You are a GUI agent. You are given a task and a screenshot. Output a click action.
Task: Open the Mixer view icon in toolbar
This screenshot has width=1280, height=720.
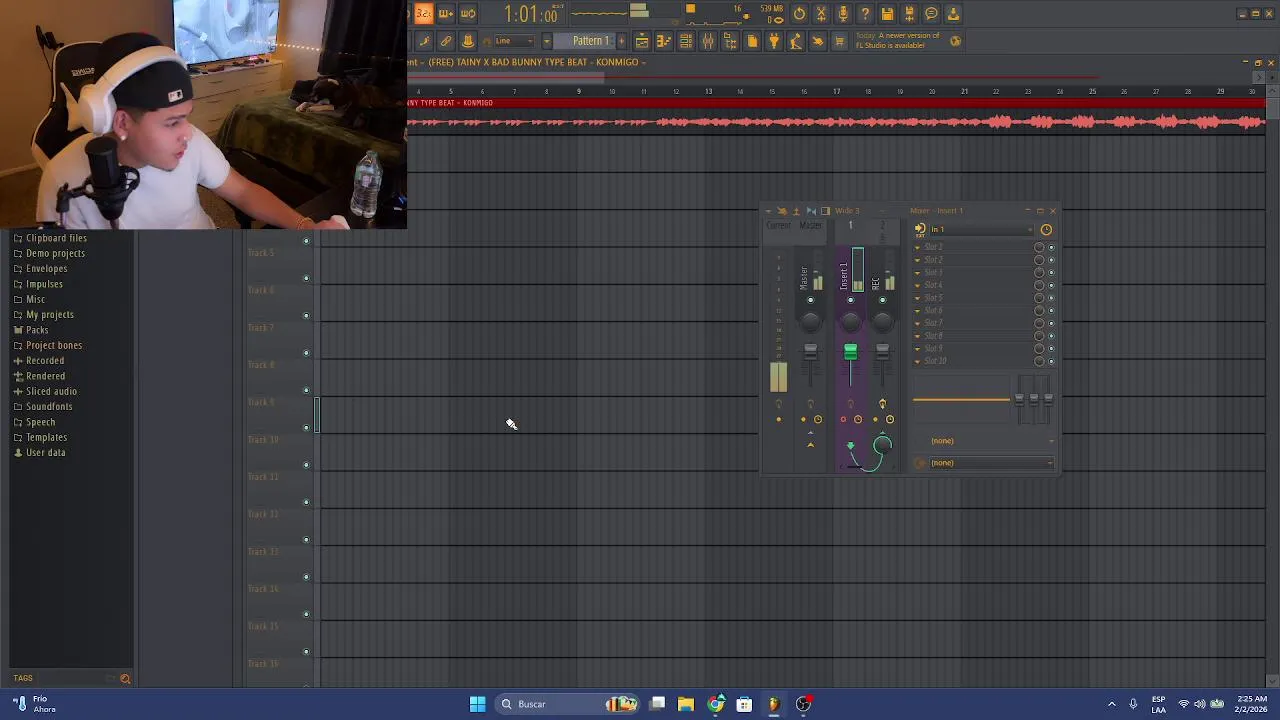[x=708, y=41]
